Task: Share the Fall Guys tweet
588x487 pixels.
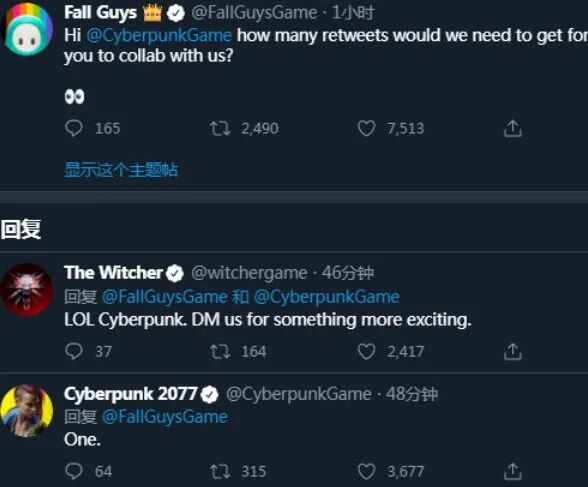Action: [512, 129]
